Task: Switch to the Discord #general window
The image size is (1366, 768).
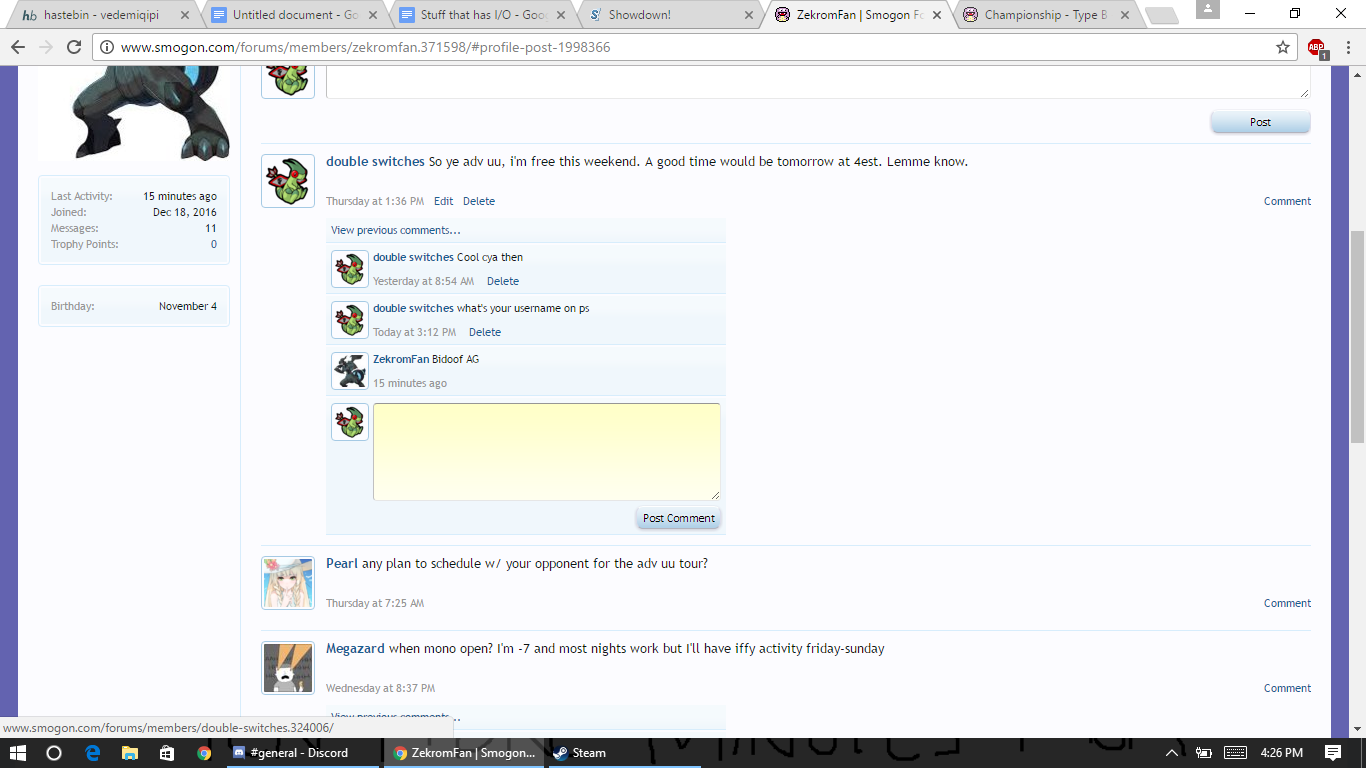Action: (303, 753)
